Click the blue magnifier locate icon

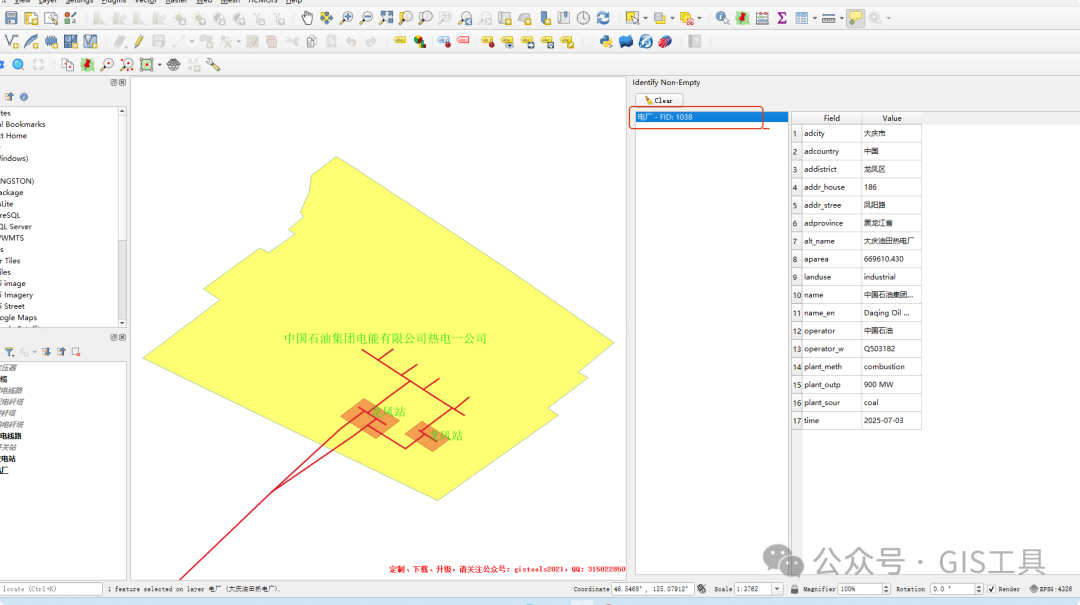click(19, 65)
